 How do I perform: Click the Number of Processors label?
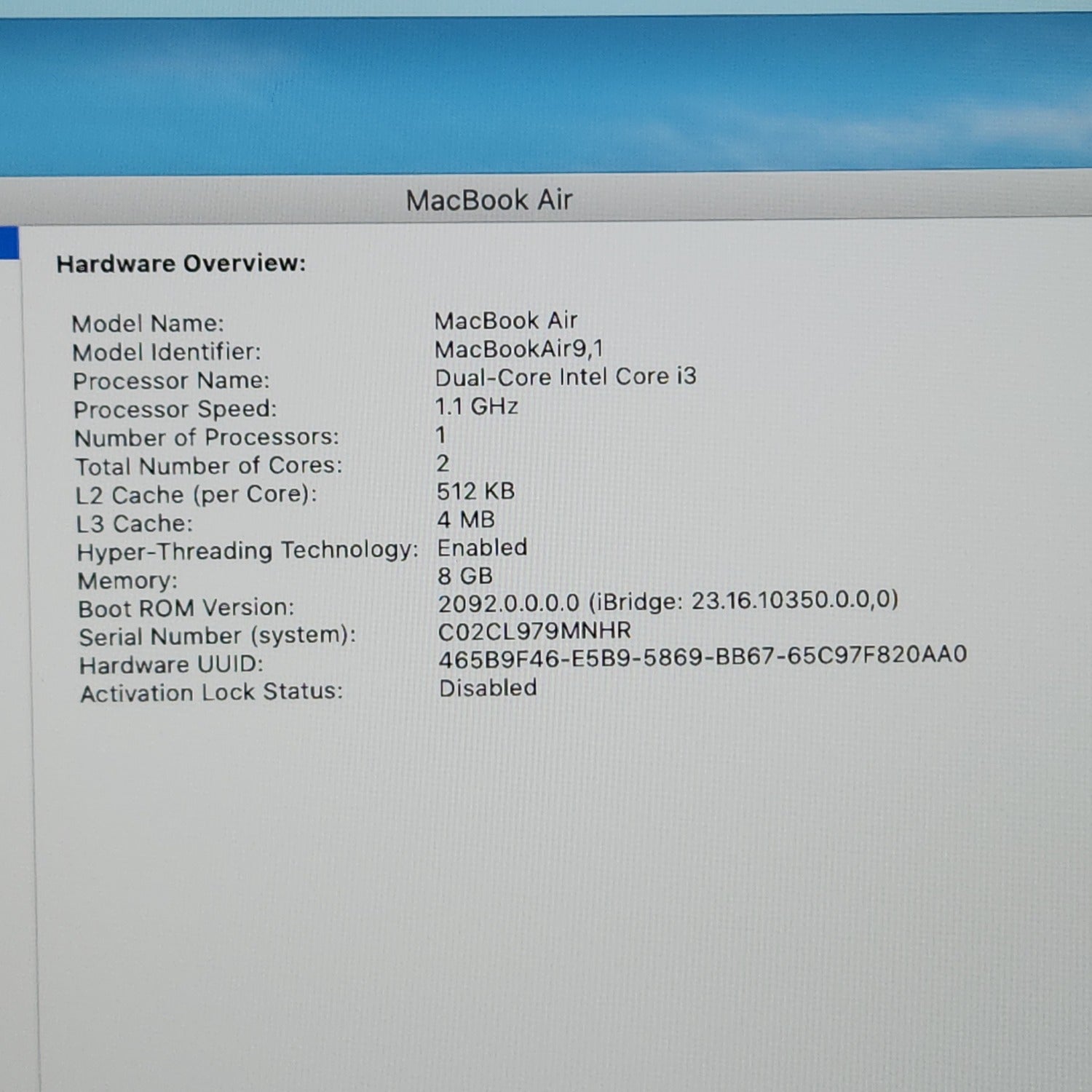207,438
